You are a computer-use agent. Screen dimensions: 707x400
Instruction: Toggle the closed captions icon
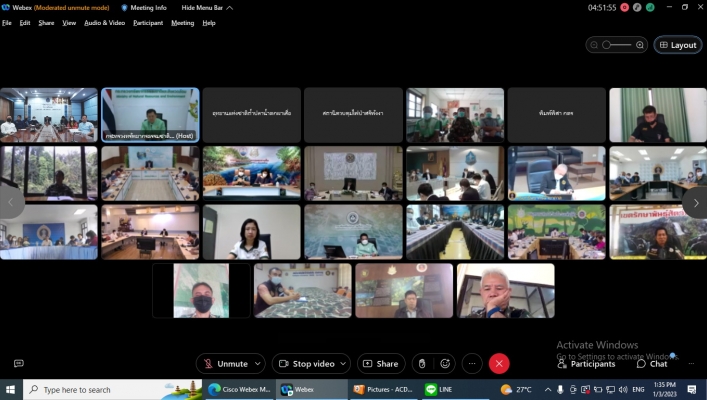click(18, 363)
